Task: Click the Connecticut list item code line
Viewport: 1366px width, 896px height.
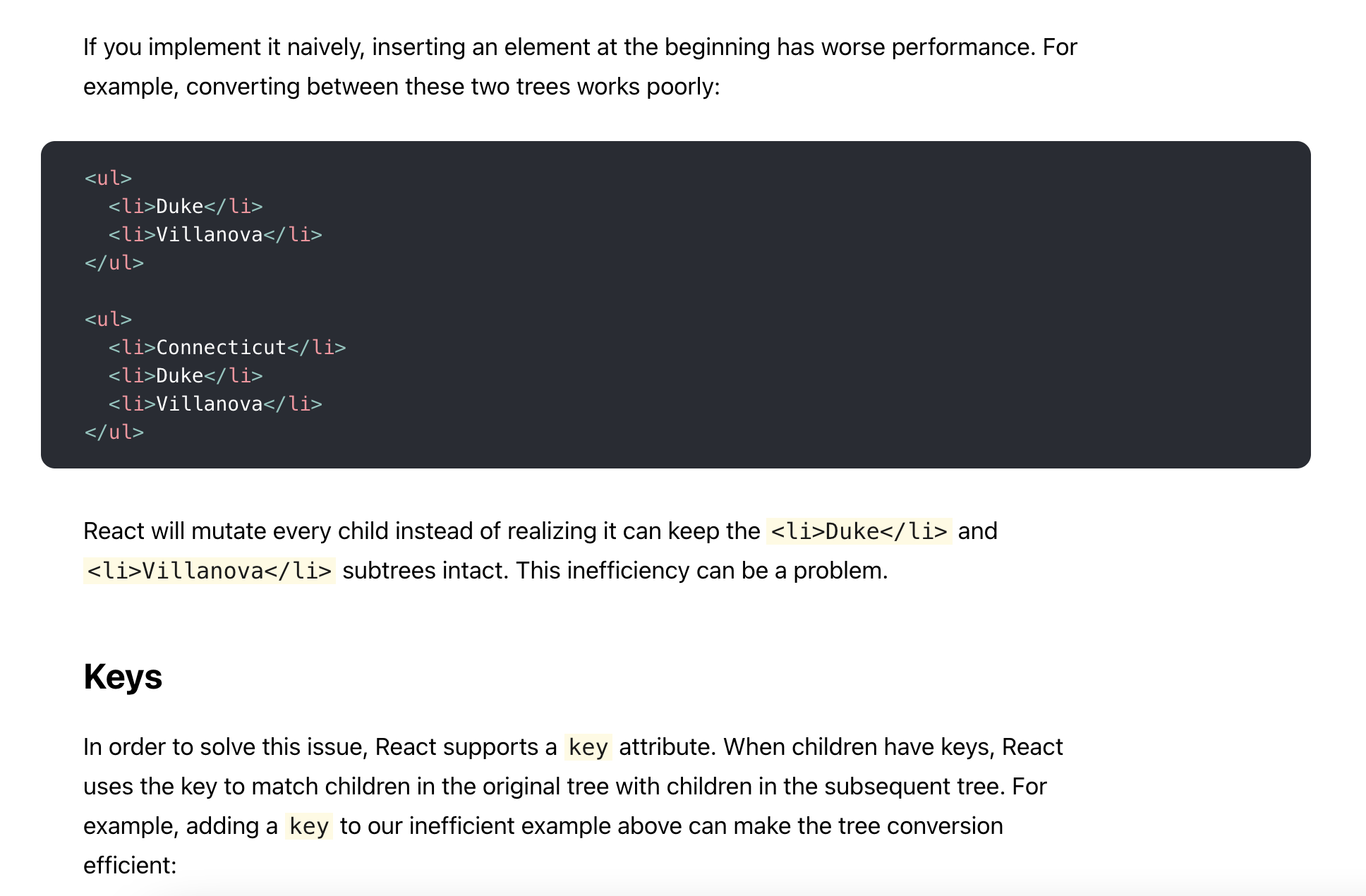Action: [227, 348]
